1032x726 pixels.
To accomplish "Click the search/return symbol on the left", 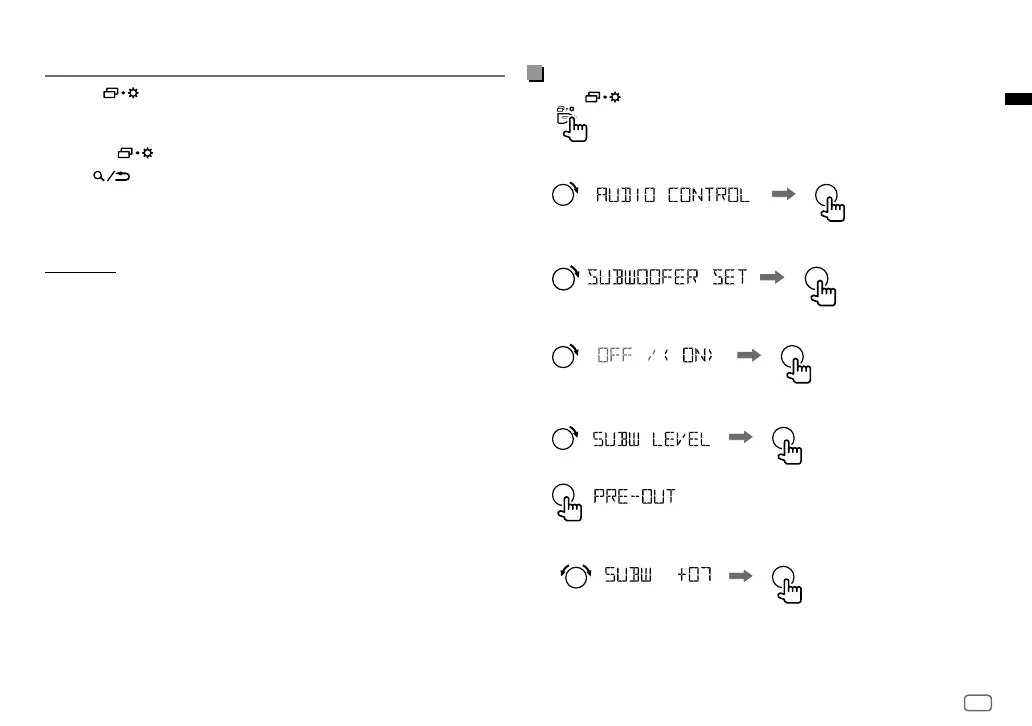I will 112,176.
